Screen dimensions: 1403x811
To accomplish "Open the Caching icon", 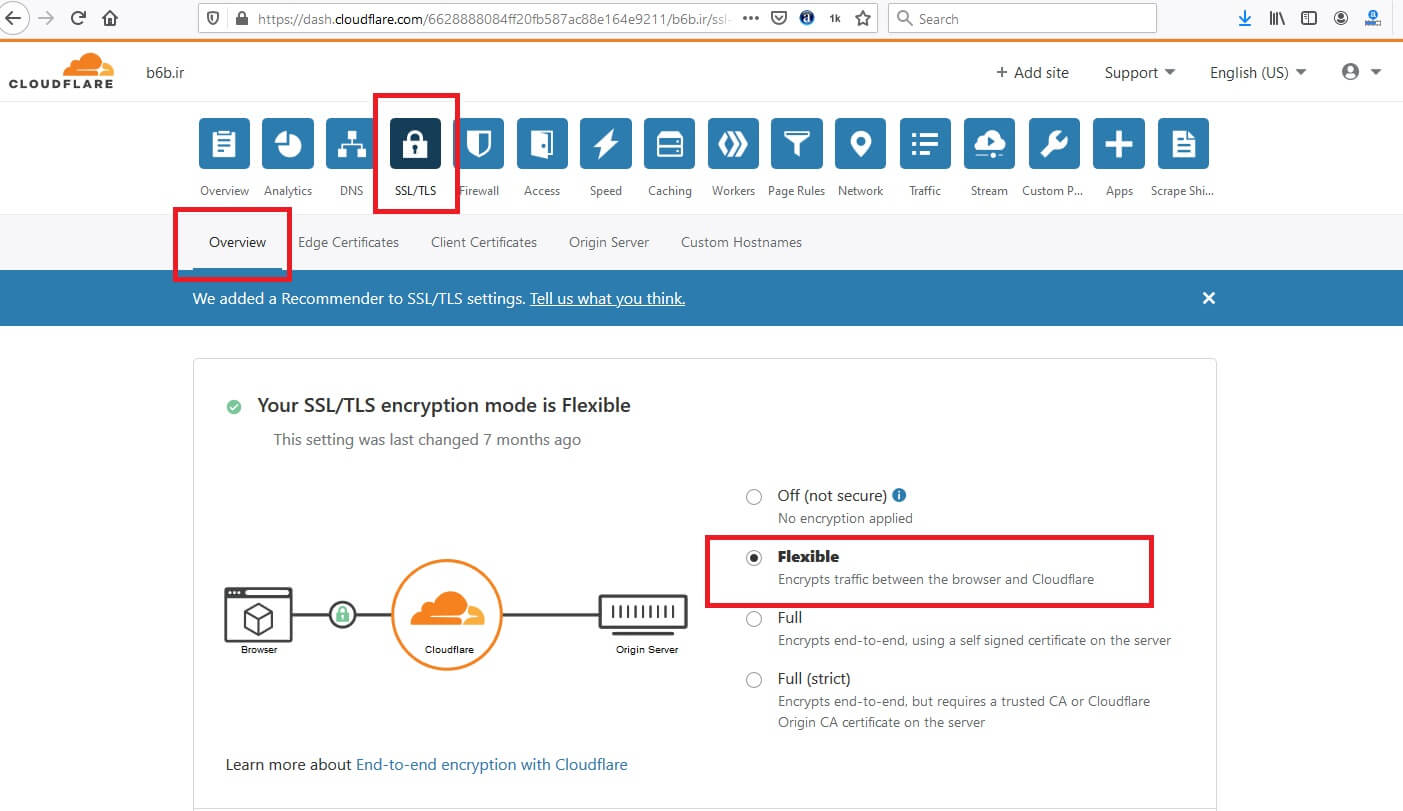I will click(x=670, y=144).
